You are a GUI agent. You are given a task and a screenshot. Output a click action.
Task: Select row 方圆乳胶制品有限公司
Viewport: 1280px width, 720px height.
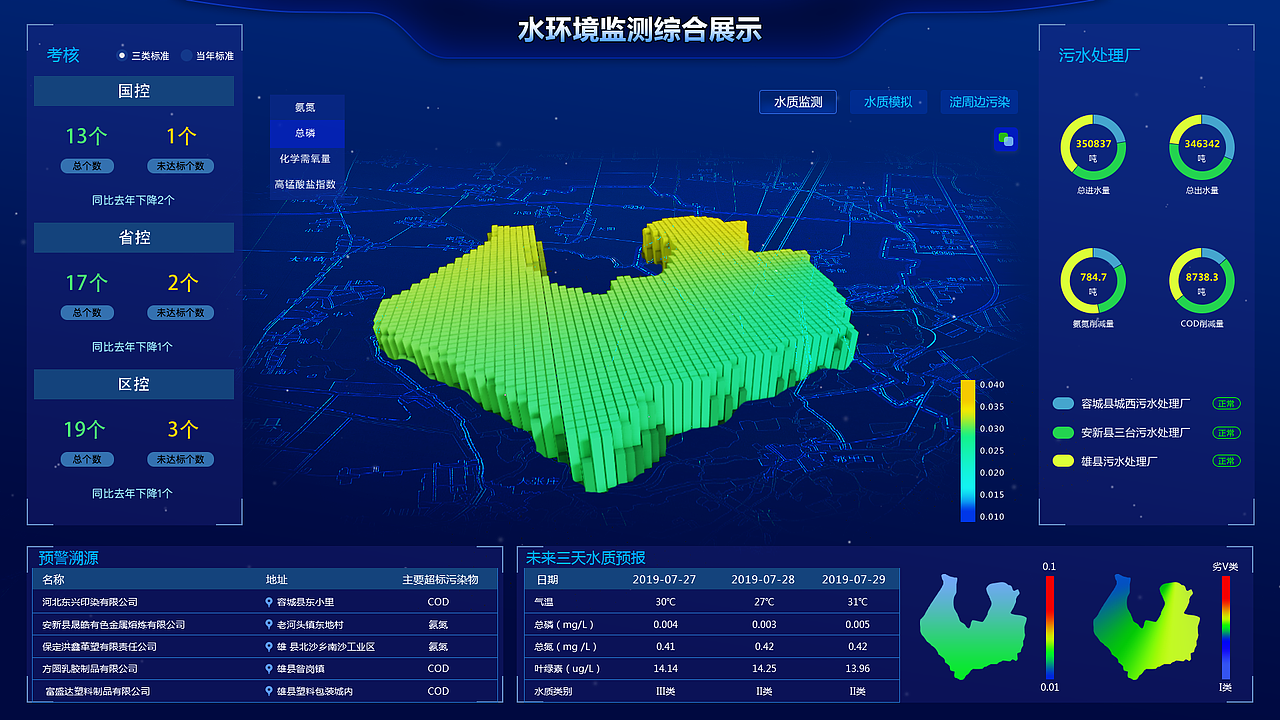265,668
